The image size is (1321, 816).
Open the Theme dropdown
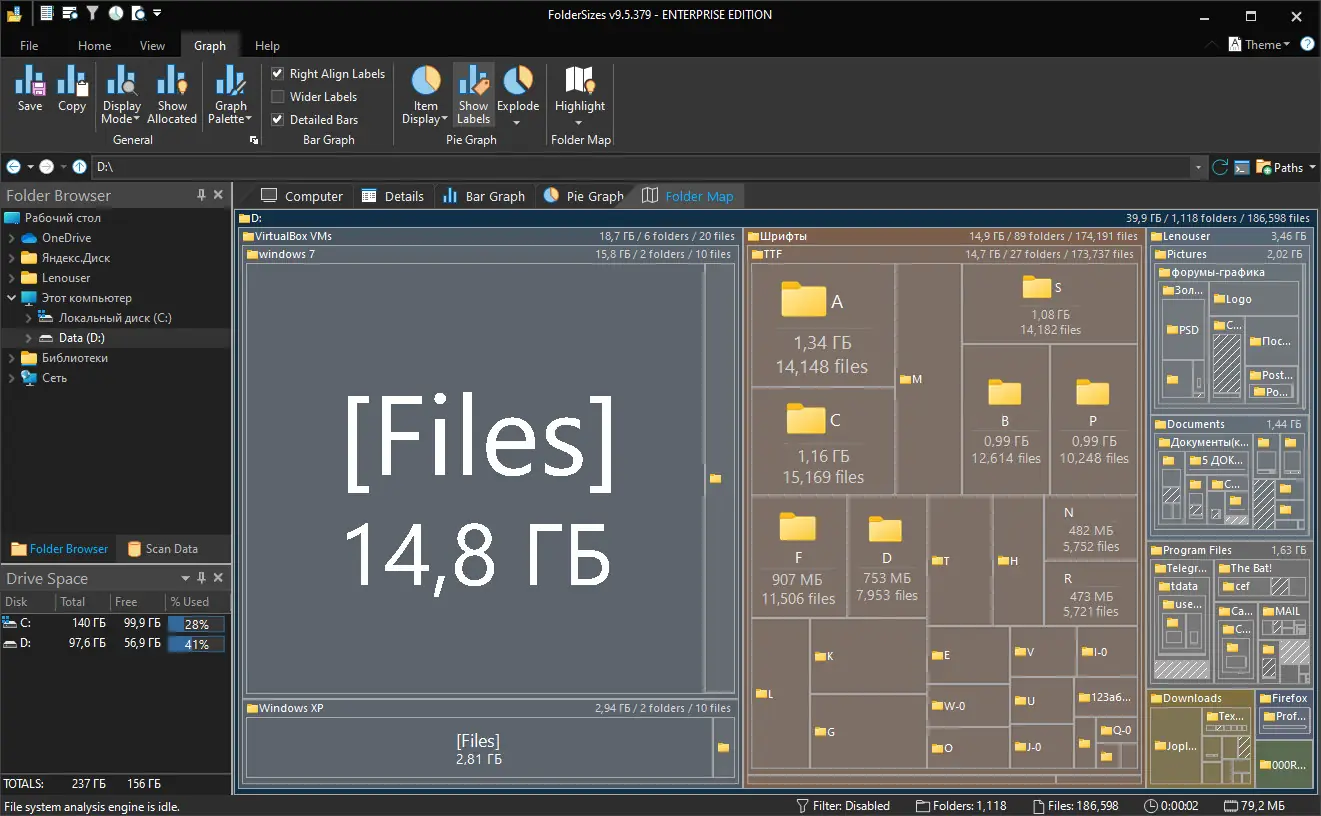tap(1259, 44)
